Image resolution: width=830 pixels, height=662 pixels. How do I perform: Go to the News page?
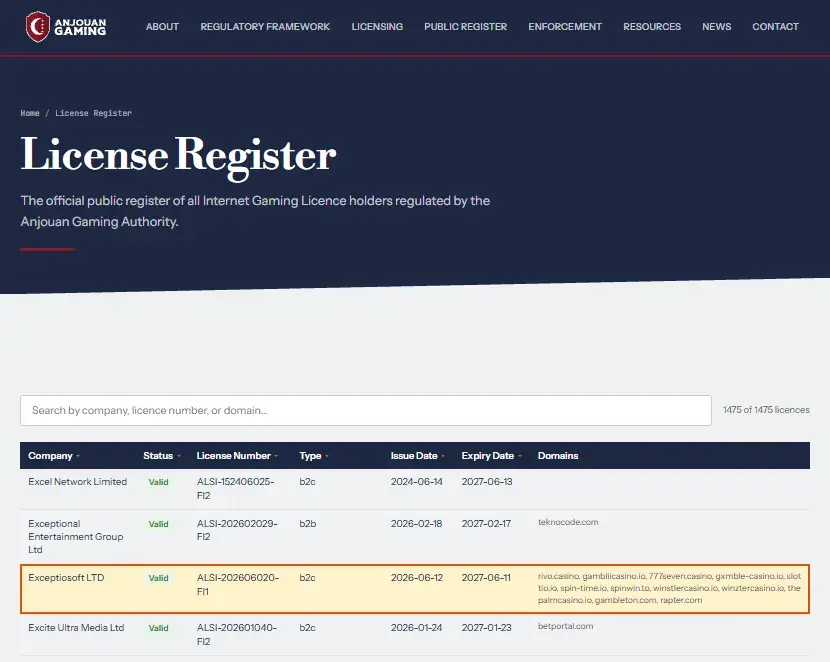pyautogui.click(x=716, y=26)
